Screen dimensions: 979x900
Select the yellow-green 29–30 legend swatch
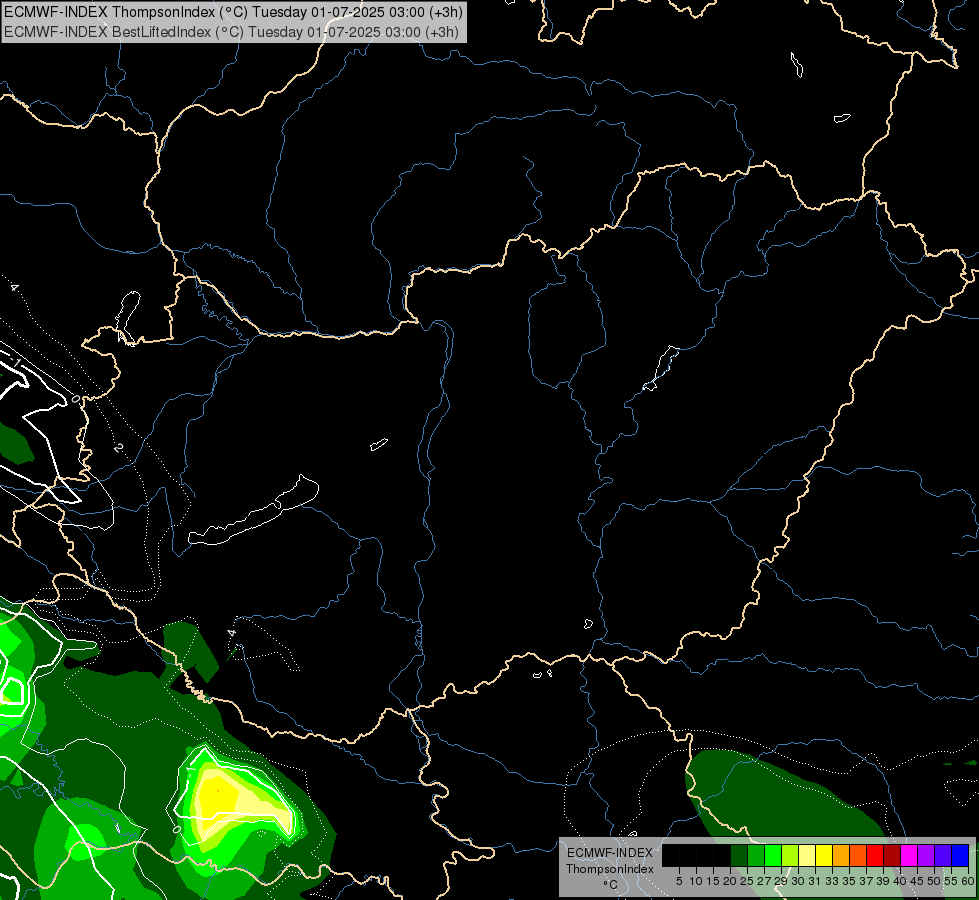790,855
